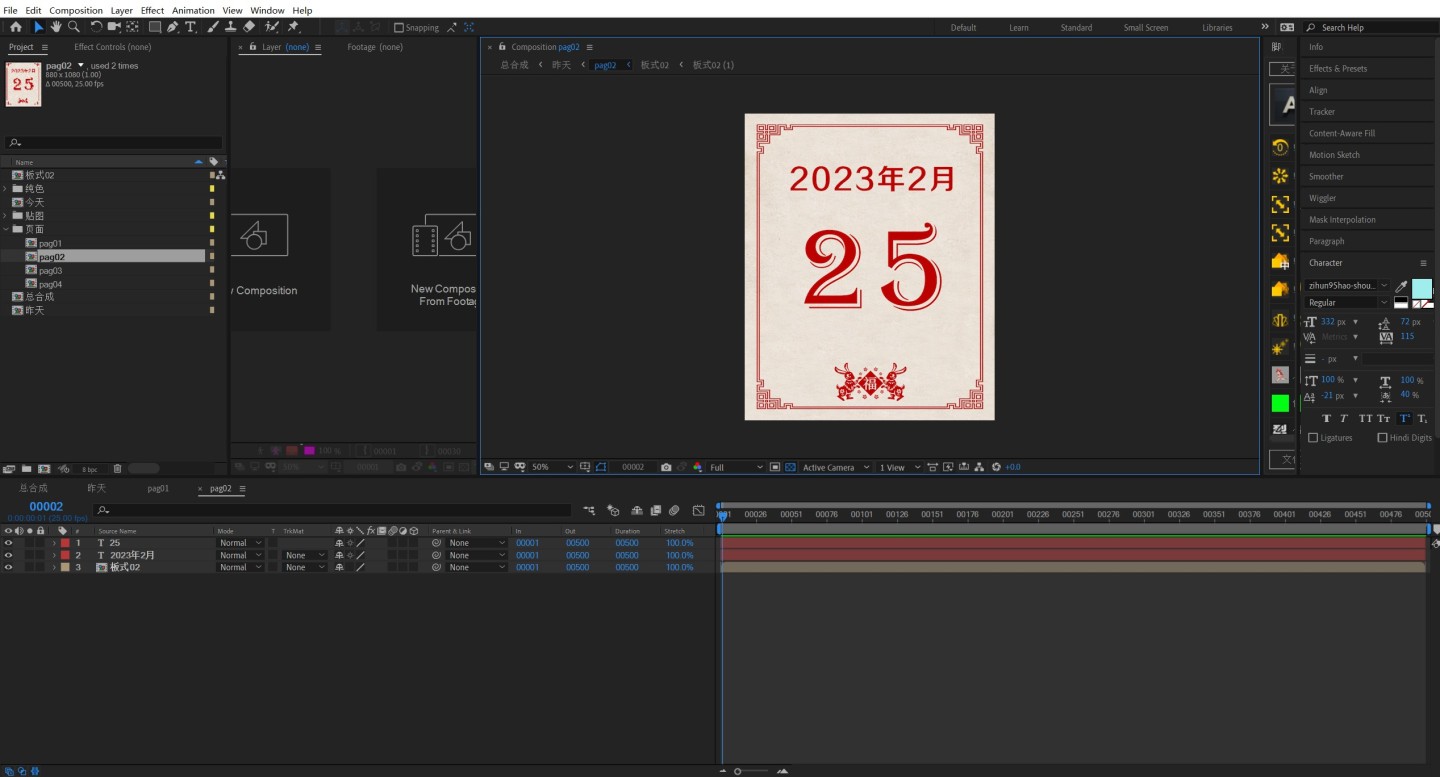Open the Content-Aware Fill panel

pyautogui.click(x=1342, y=133)
